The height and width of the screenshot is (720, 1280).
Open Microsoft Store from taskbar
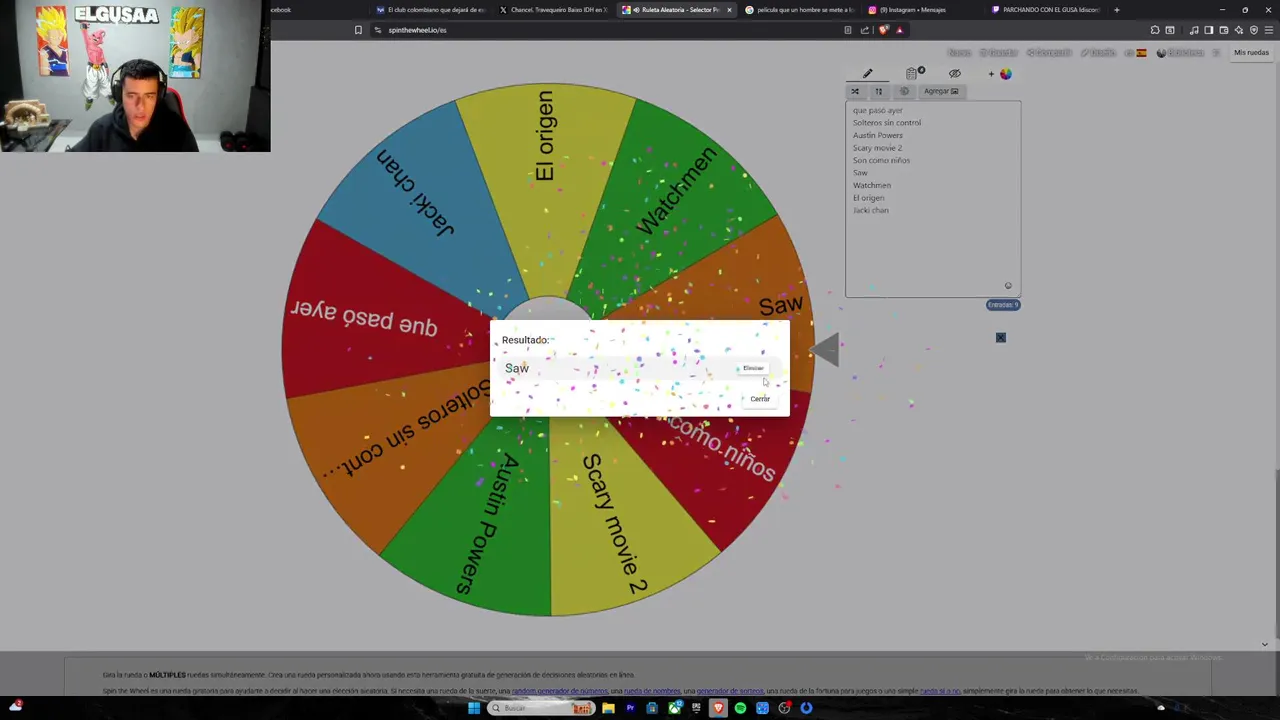pos(652,708)
